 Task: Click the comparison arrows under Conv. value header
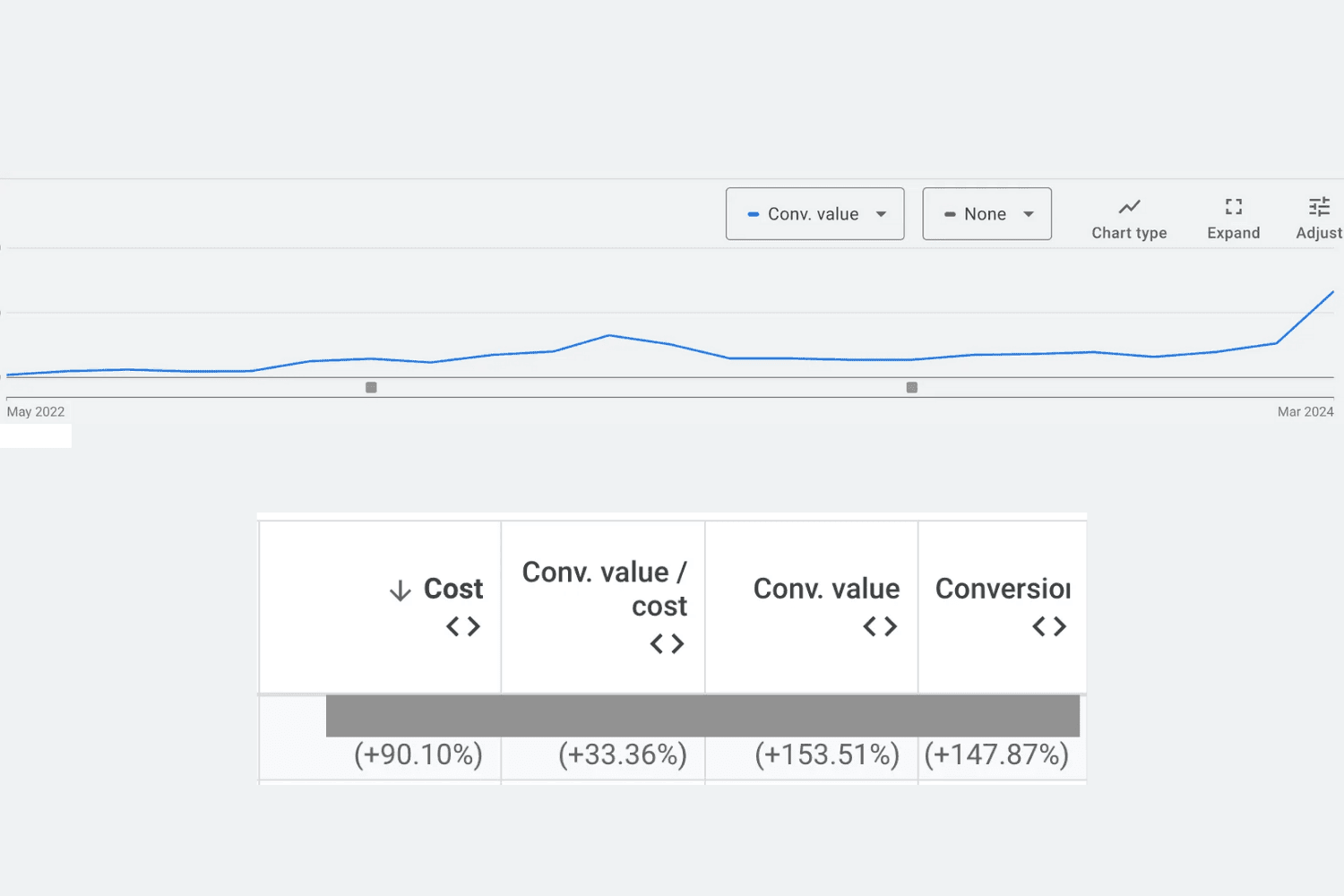click(880, 626)
